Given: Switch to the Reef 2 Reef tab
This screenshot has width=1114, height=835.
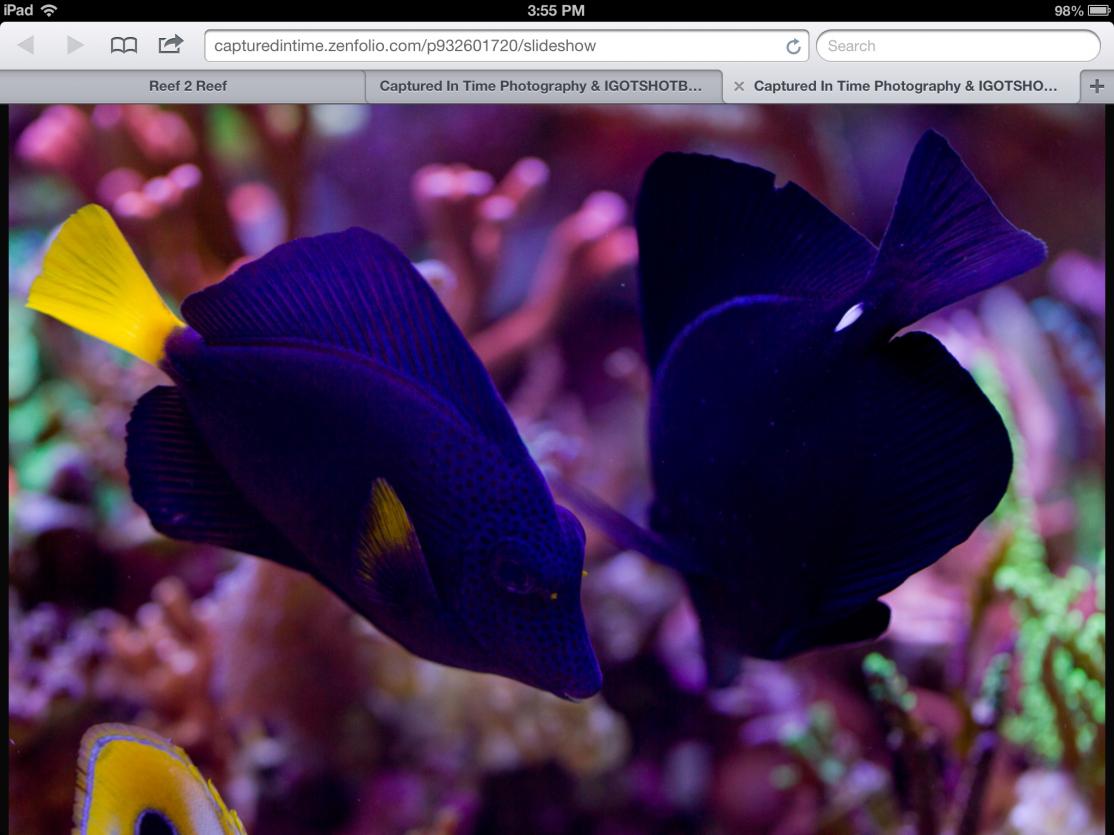Looking at the screenshot, I should pyautogui.click(x=183, y=86).
